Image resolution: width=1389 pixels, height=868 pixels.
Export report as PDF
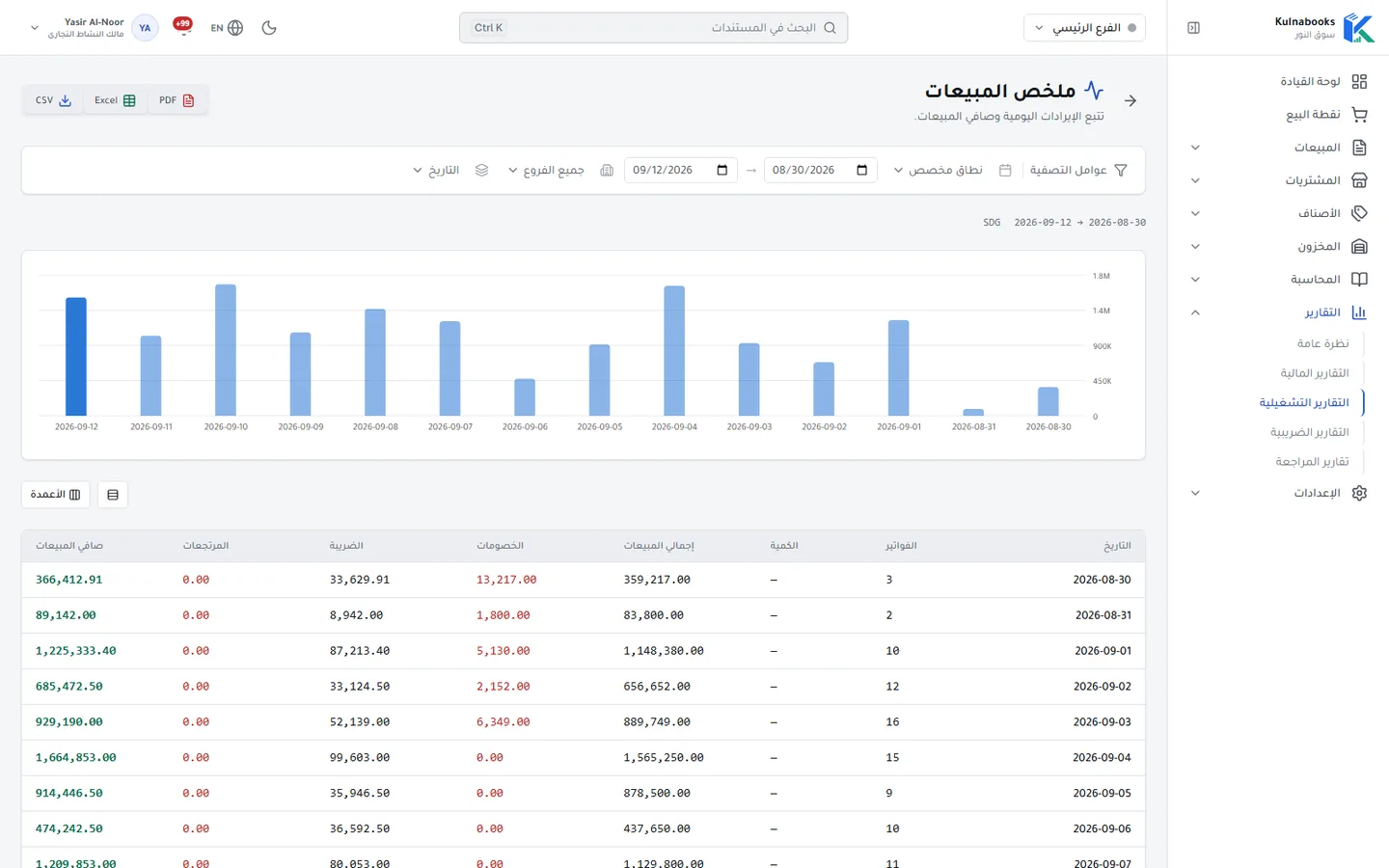coord(177,100)
